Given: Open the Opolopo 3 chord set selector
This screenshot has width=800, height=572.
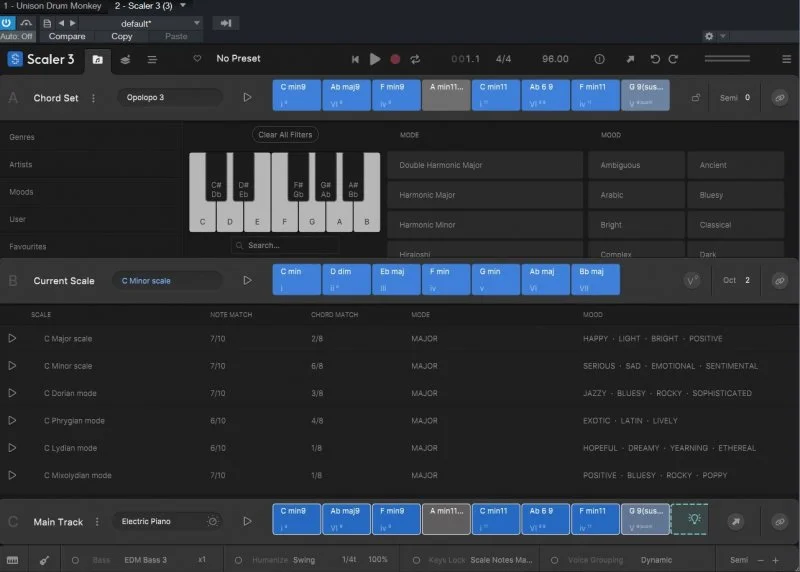Looking at the screenshot, I should pos(170,97).
